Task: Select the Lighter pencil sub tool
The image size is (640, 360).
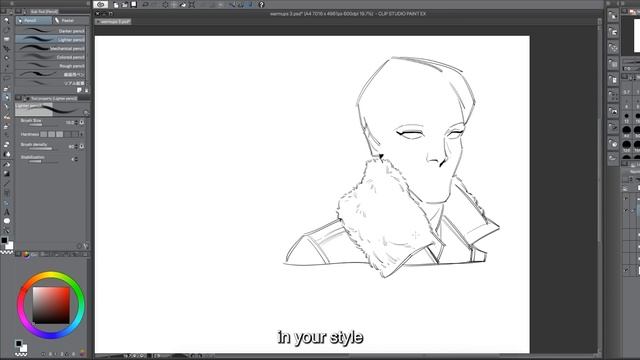Action: pos(51,40)
